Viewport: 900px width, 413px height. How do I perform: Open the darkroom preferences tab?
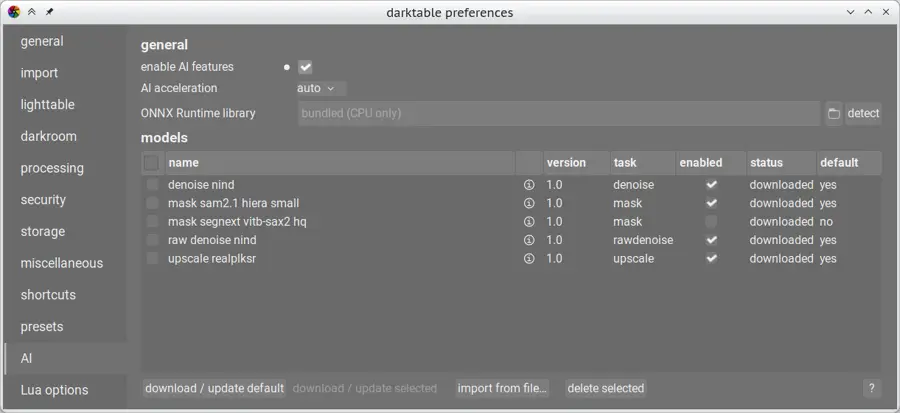click(x=65, y=137)
